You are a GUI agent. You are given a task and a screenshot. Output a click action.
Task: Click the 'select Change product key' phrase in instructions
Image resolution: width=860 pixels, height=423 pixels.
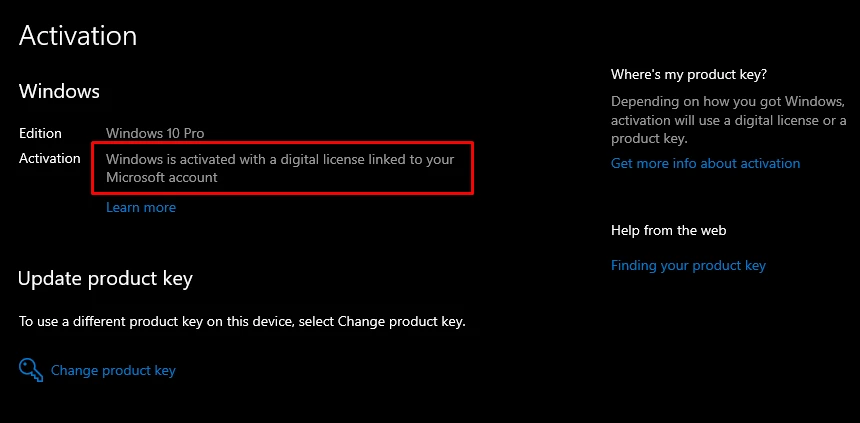pos(382,322)
